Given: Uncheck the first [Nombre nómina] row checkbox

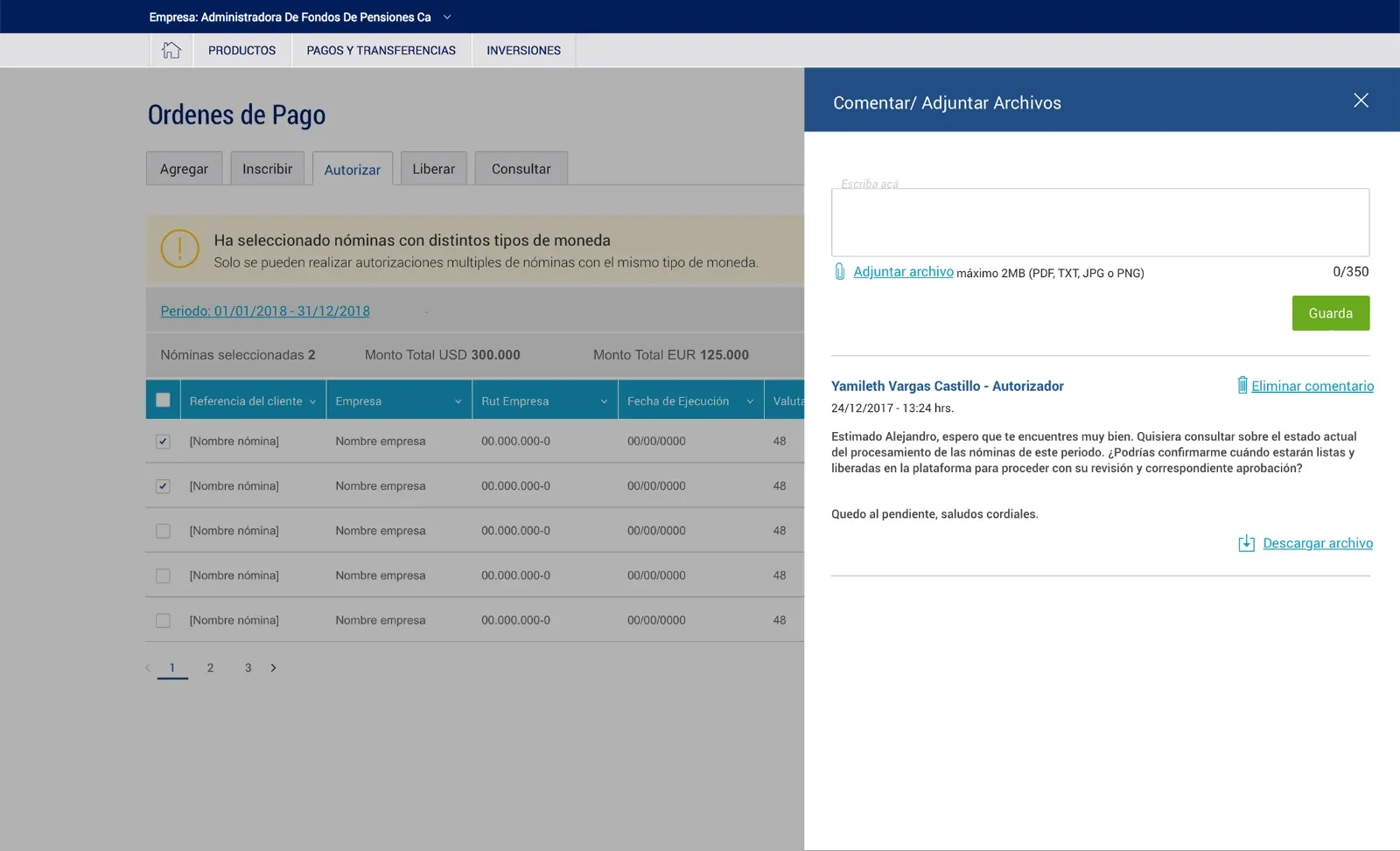Looking at the screenshot, I should (x=163, y=442).
